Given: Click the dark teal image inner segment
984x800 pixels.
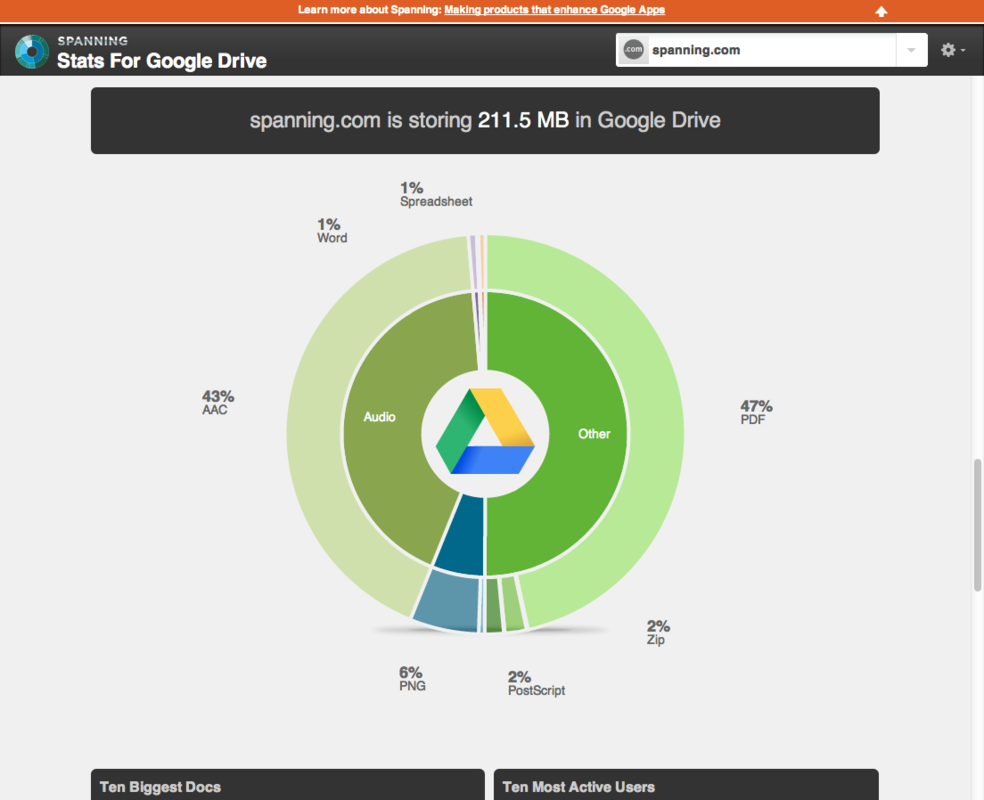Looking at the screenshot, I should (463, 536).
